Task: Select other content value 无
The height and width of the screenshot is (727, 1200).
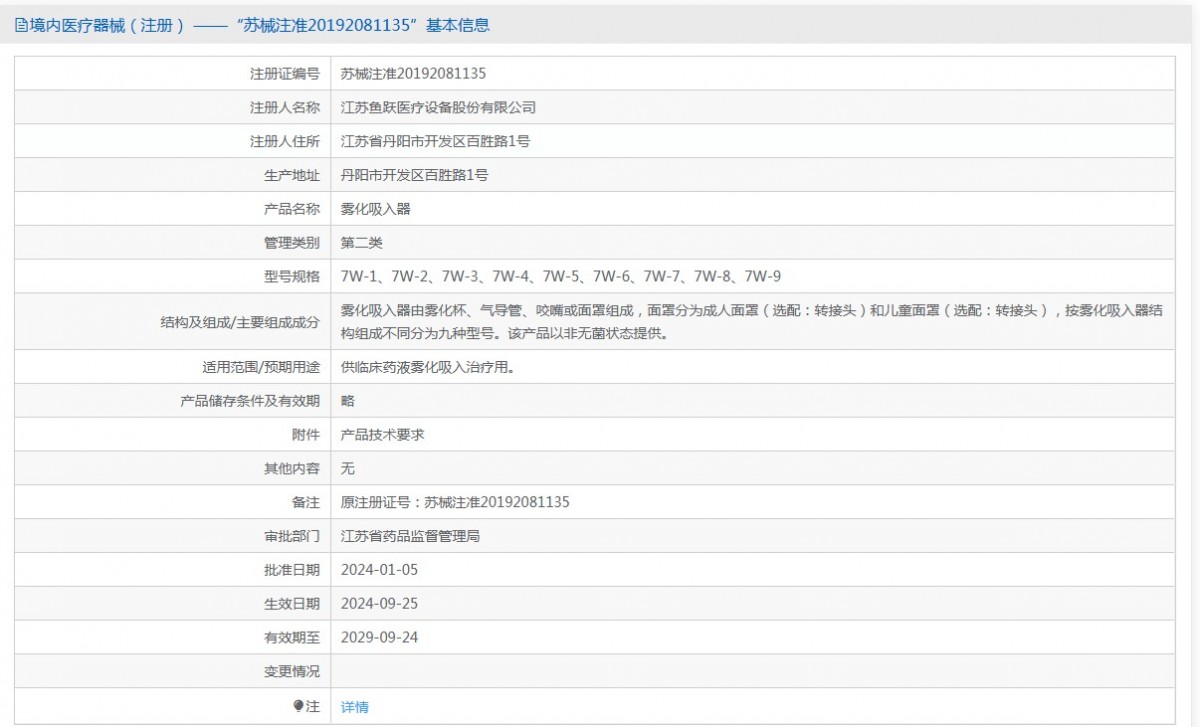Action: click(348, 469)
